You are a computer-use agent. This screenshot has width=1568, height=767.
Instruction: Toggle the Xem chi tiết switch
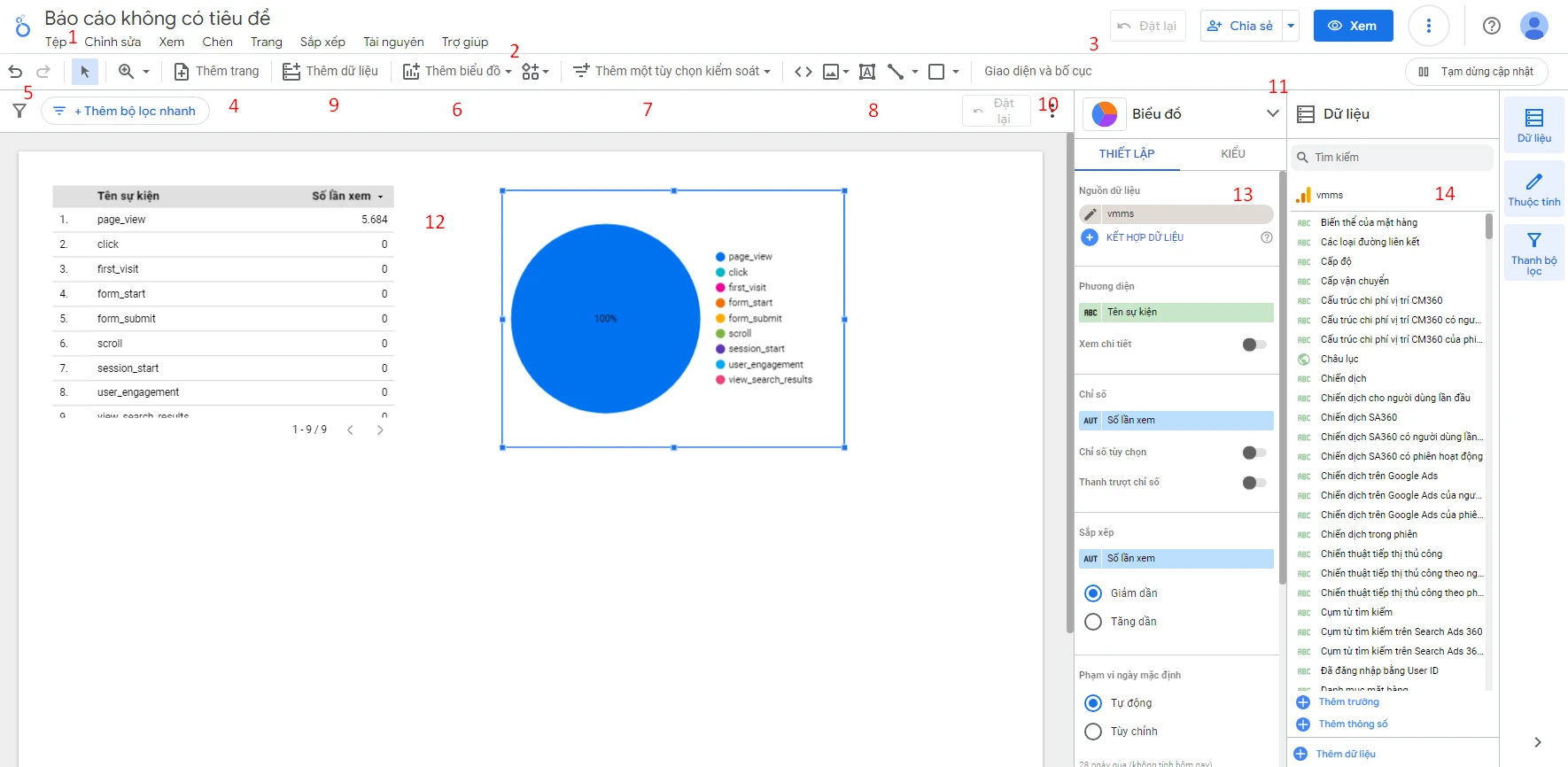pos(1254,345)
